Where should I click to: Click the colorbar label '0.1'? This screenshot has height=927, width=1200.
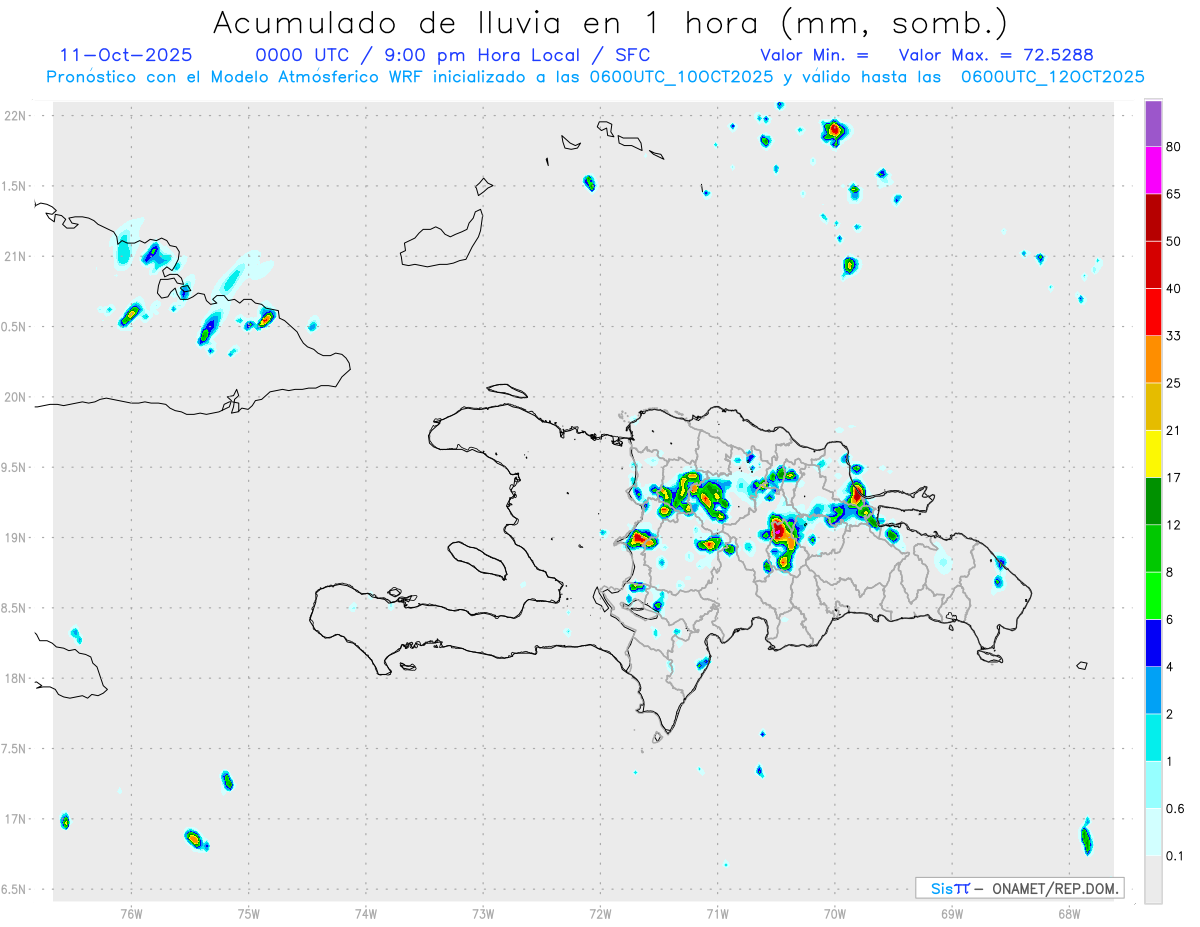pos(1175,856)
